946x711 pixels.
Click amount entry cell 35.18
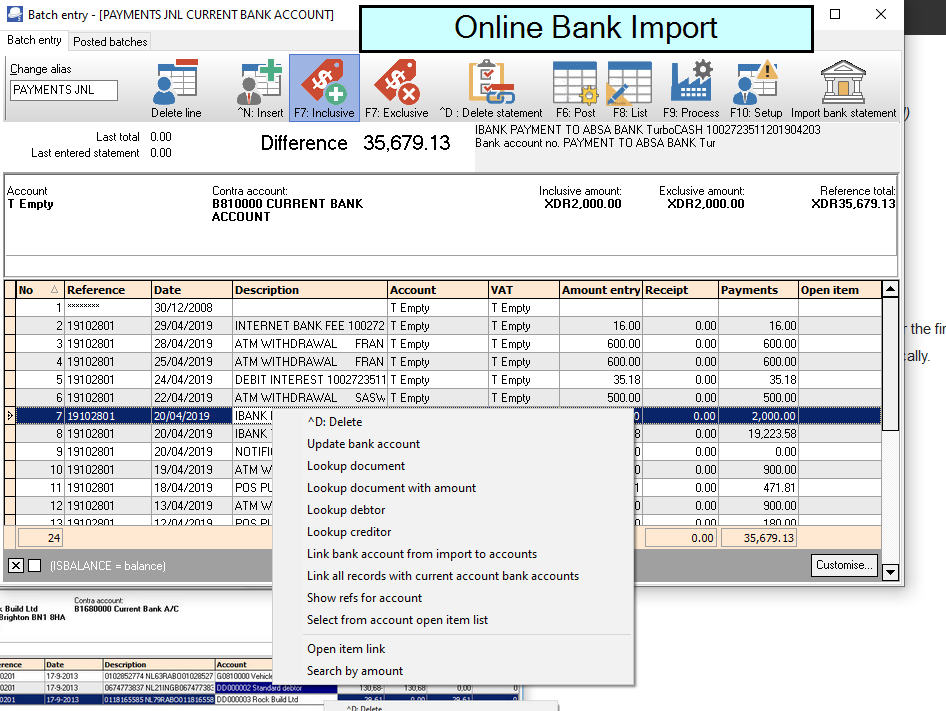point(601,380)
